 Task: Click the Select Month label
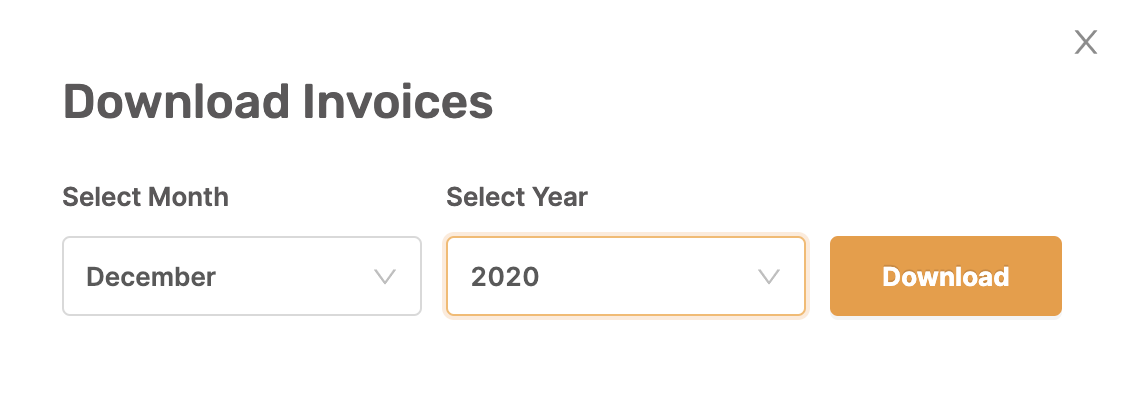[145, 197]
